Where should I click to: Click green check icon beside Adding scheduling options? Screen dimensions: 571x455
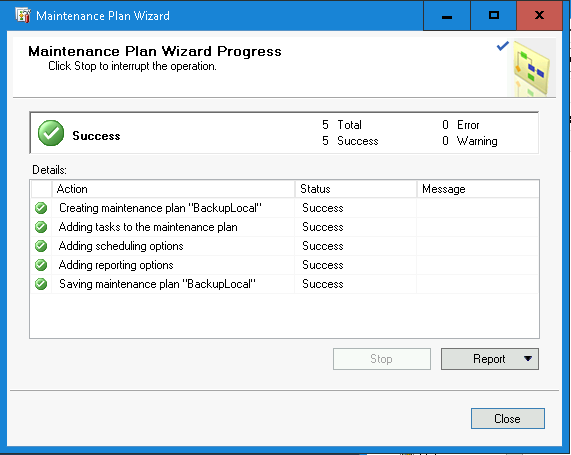(x=41, y=246)
